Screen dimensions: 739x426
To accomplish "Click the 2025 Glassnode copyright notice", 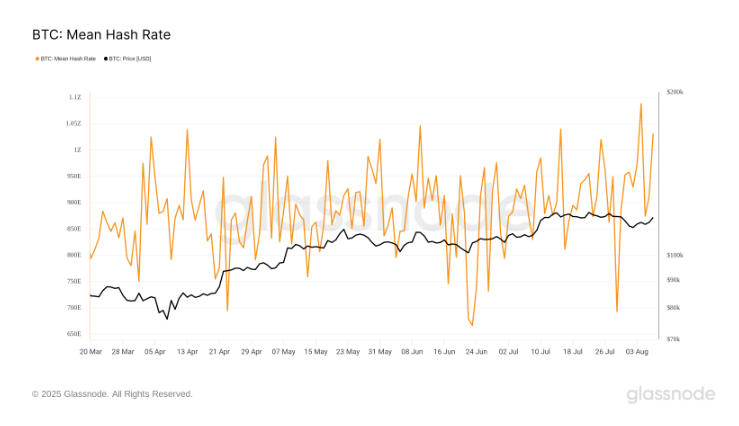I will coord(112,394).
